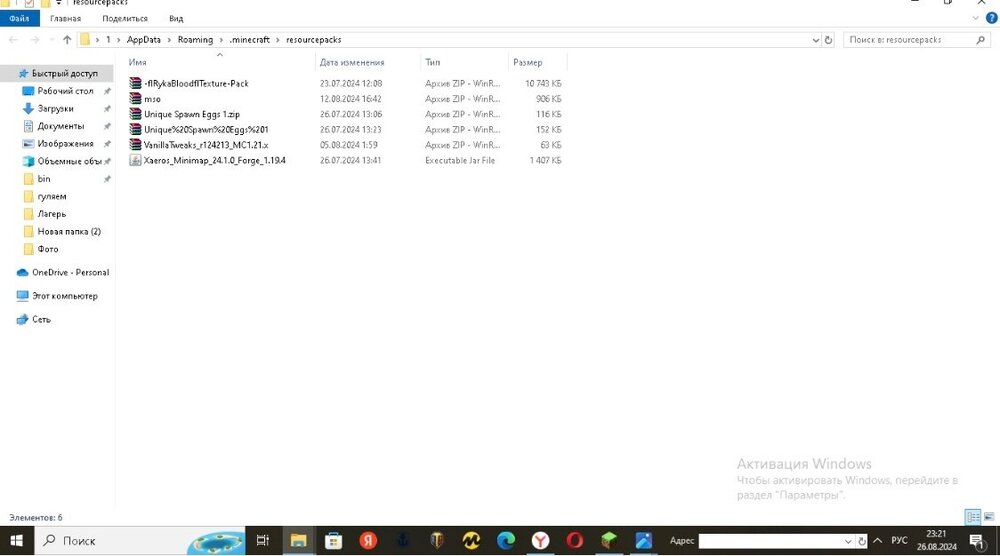Select the mso archive icon

coord(135,99)
